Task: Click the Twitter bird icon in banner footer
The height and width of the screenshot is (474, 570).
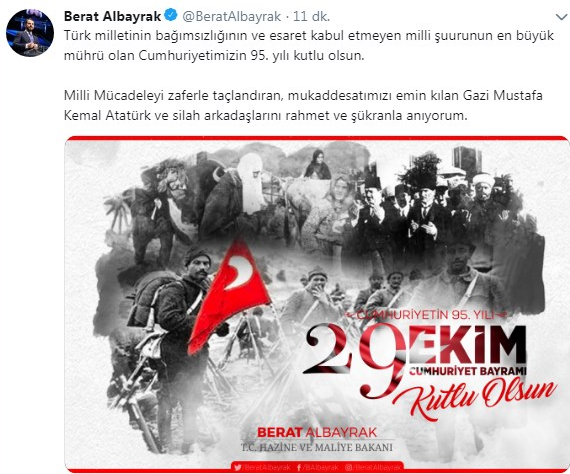Action: click(x=238, y=467)
